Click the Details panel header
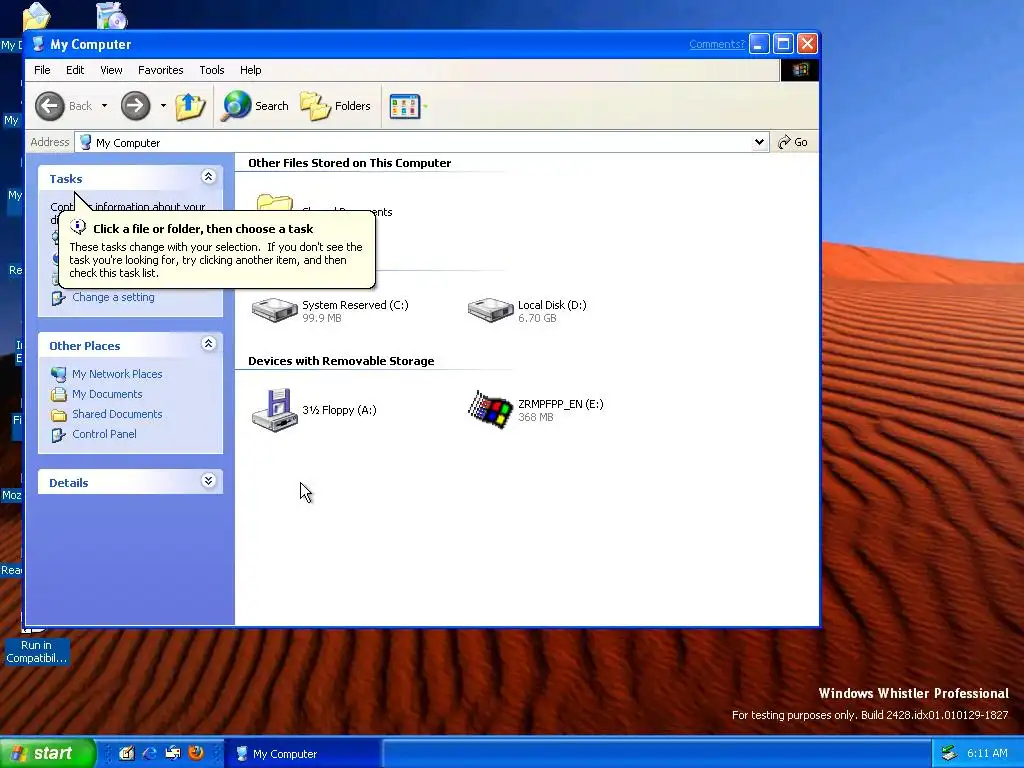1024x768 pixels. [x=131, y=482]
